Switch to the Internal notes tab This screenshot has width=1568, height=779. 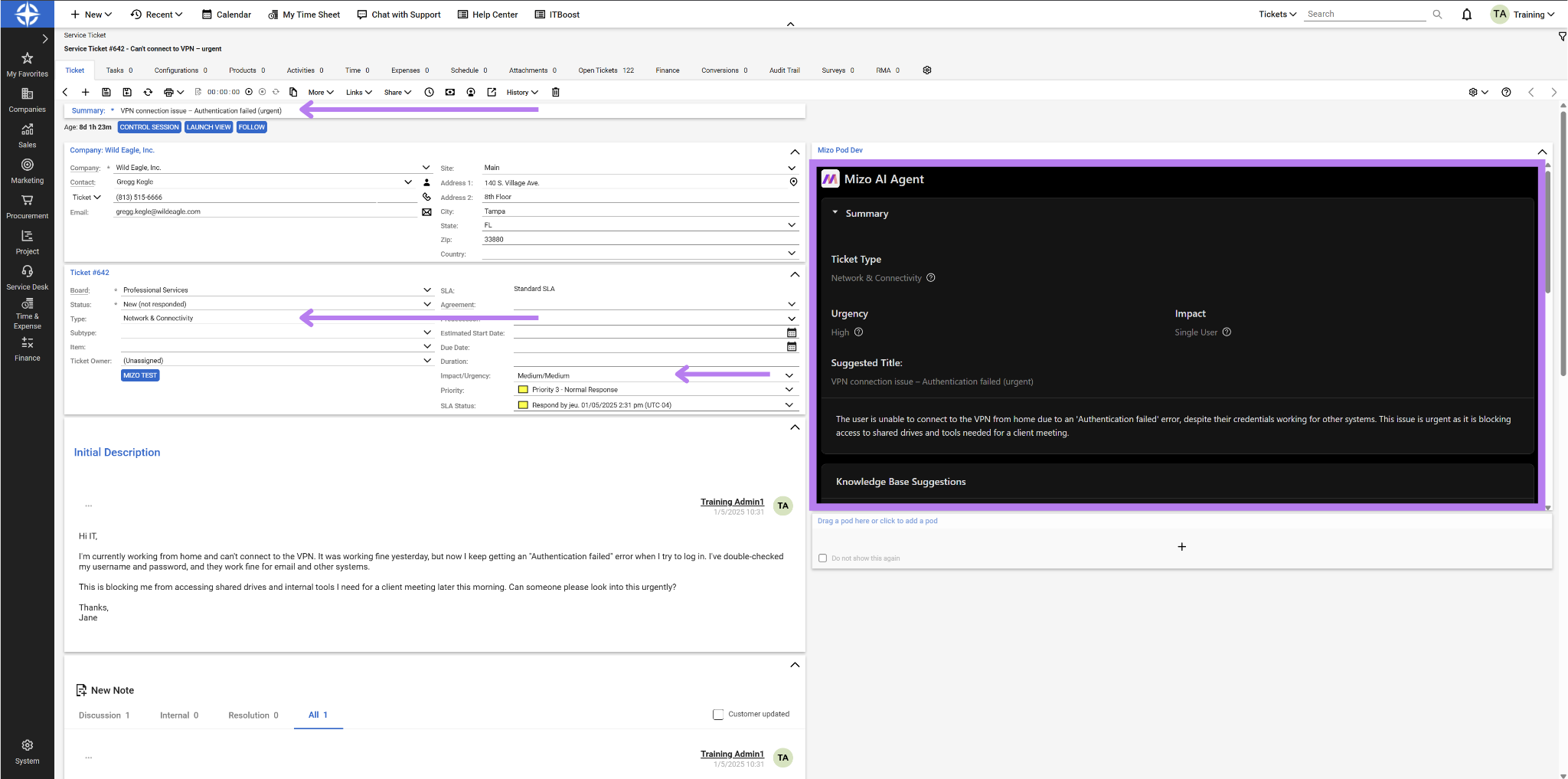(179, 715)
